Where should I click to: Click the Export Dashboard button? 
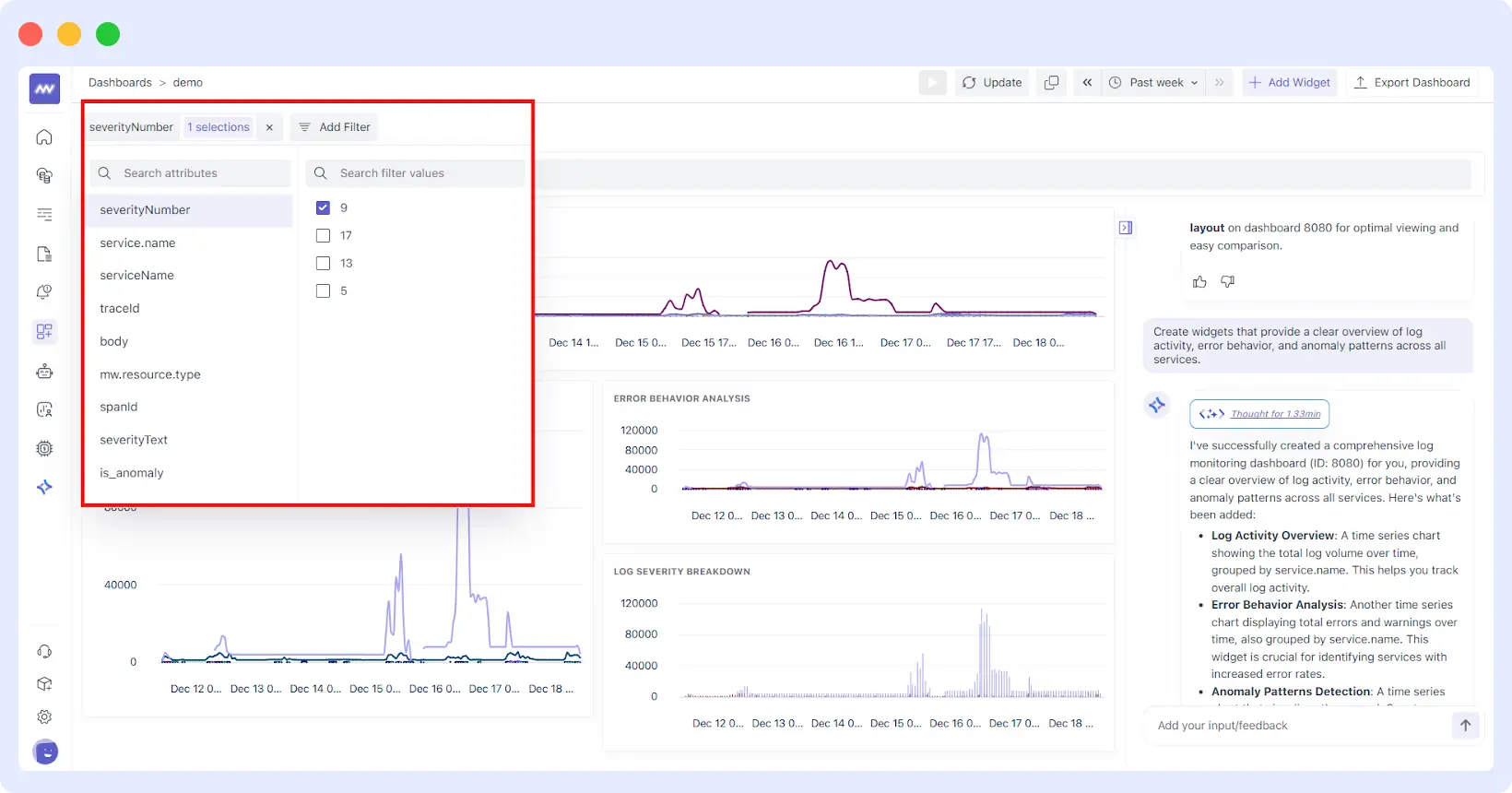[1412, 82]
